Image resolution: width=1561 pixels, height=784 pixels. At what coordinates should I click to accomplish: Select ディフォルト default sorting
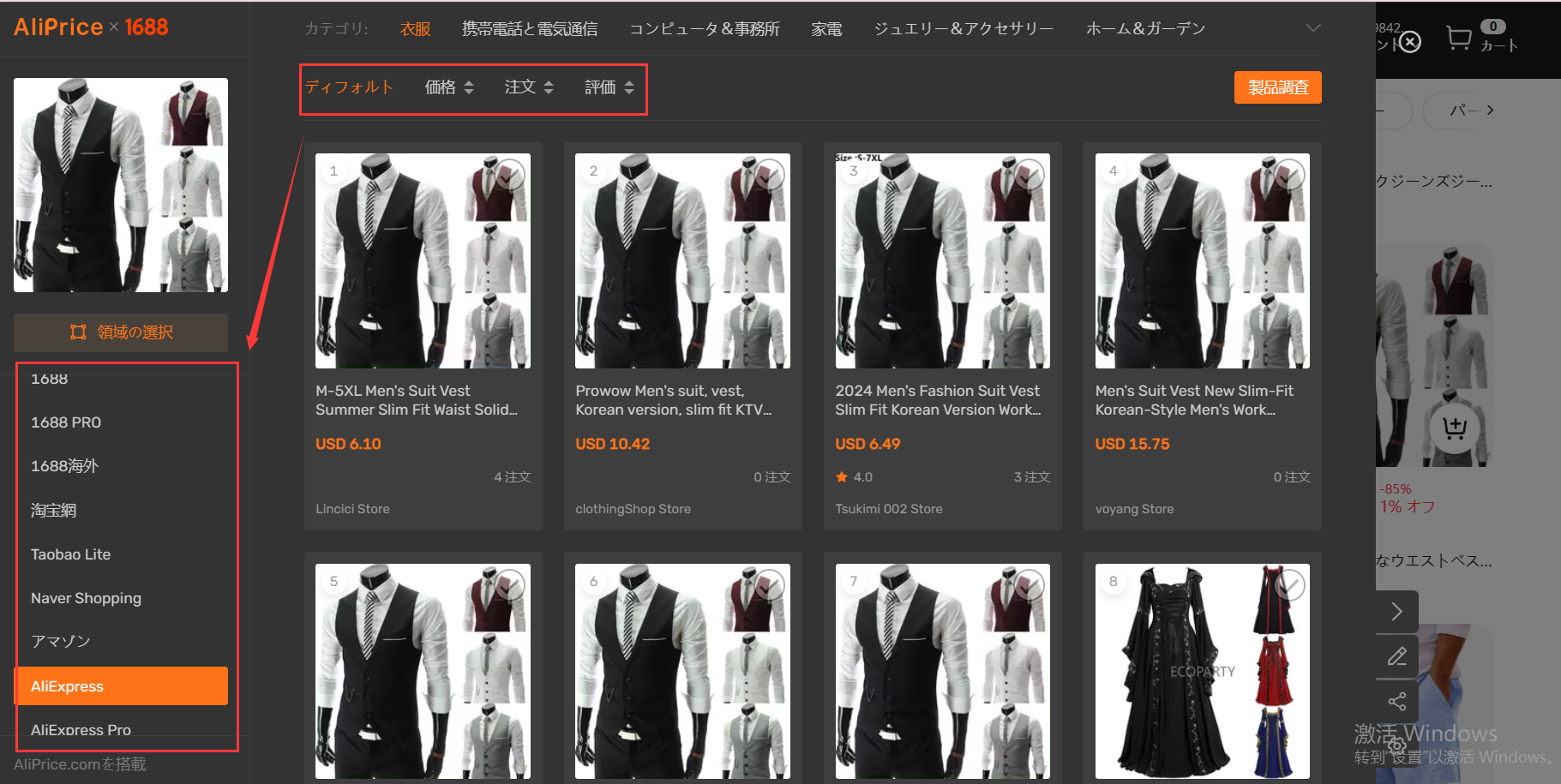coord(349,87)
